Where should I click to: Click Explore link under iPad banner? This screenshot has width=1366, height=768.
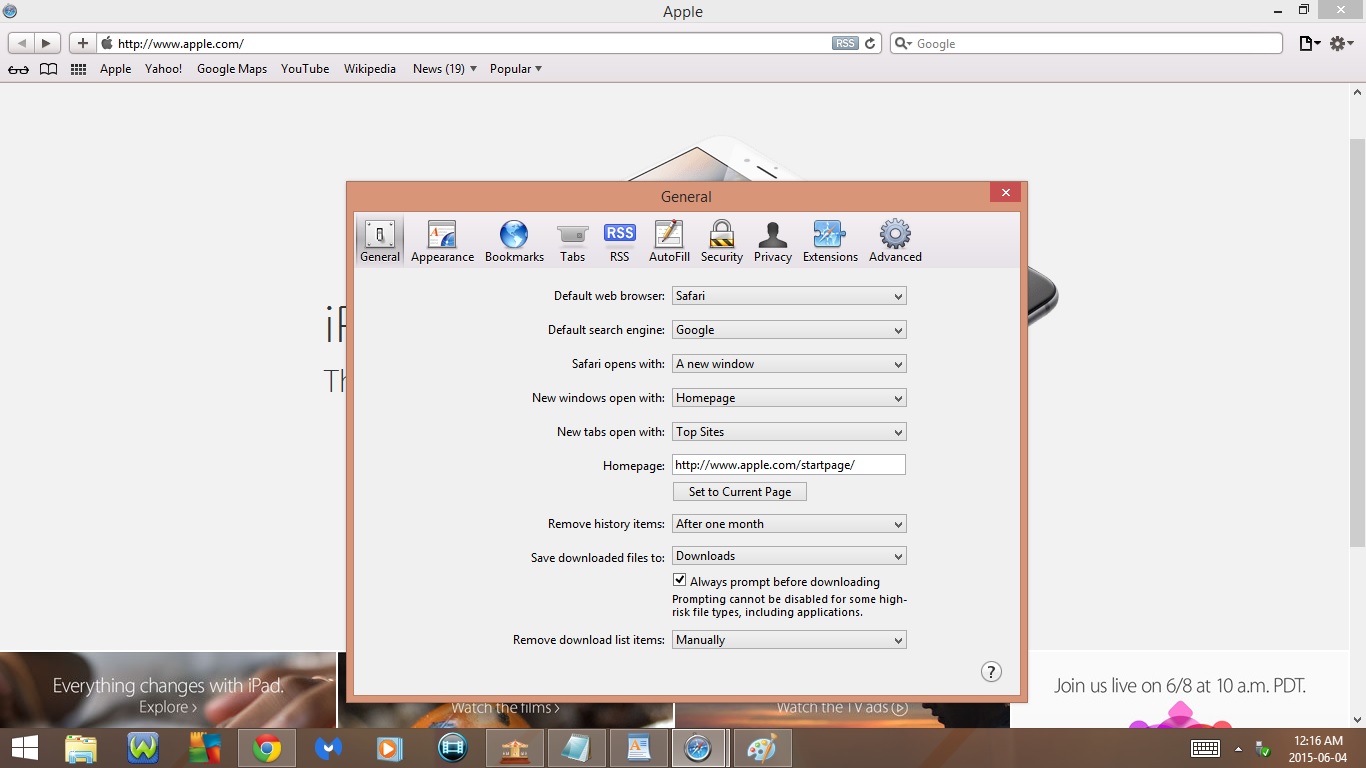[168, 707]
